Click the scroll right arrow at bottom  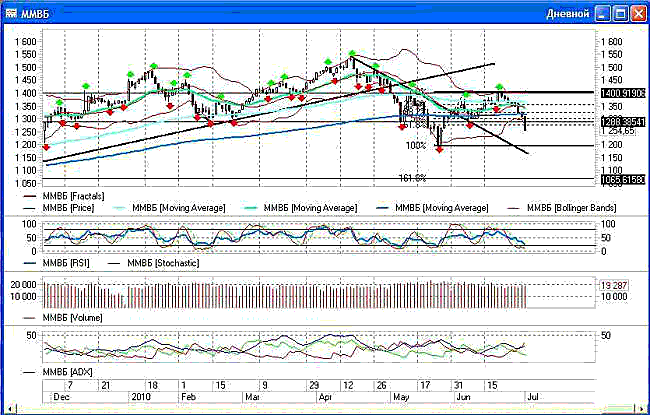[x=641, y=408]
